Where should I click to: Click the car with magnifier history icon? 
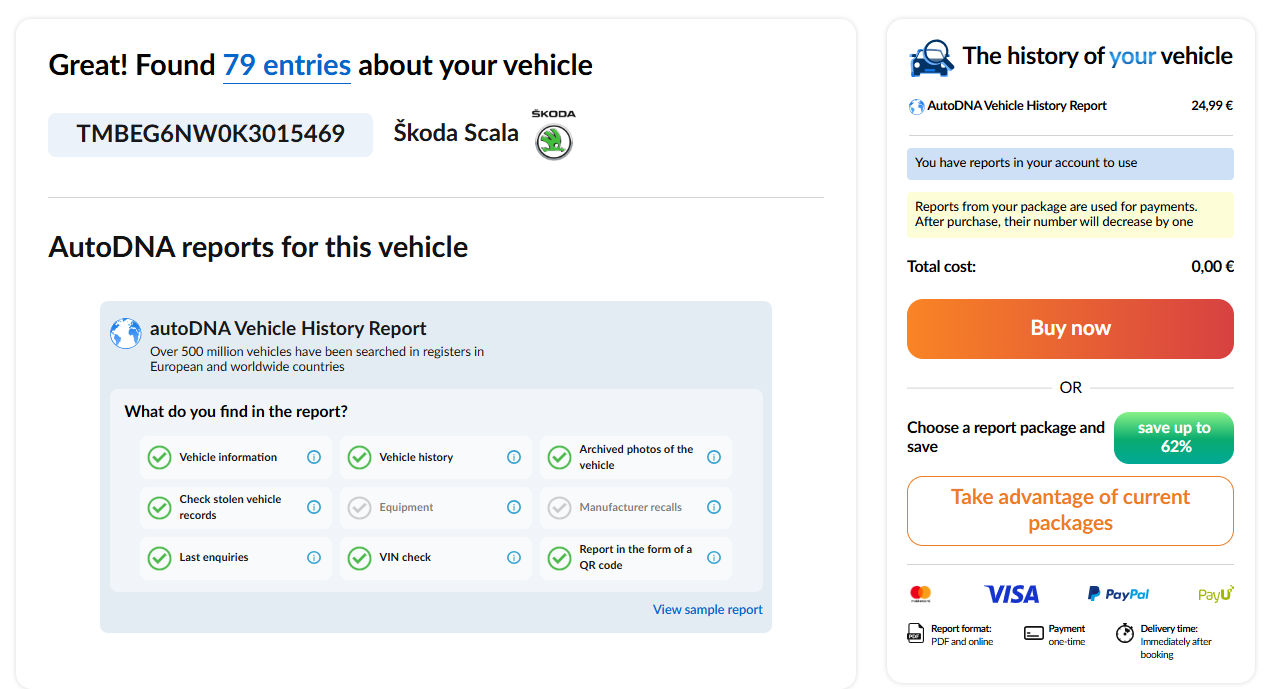(931, 58)
